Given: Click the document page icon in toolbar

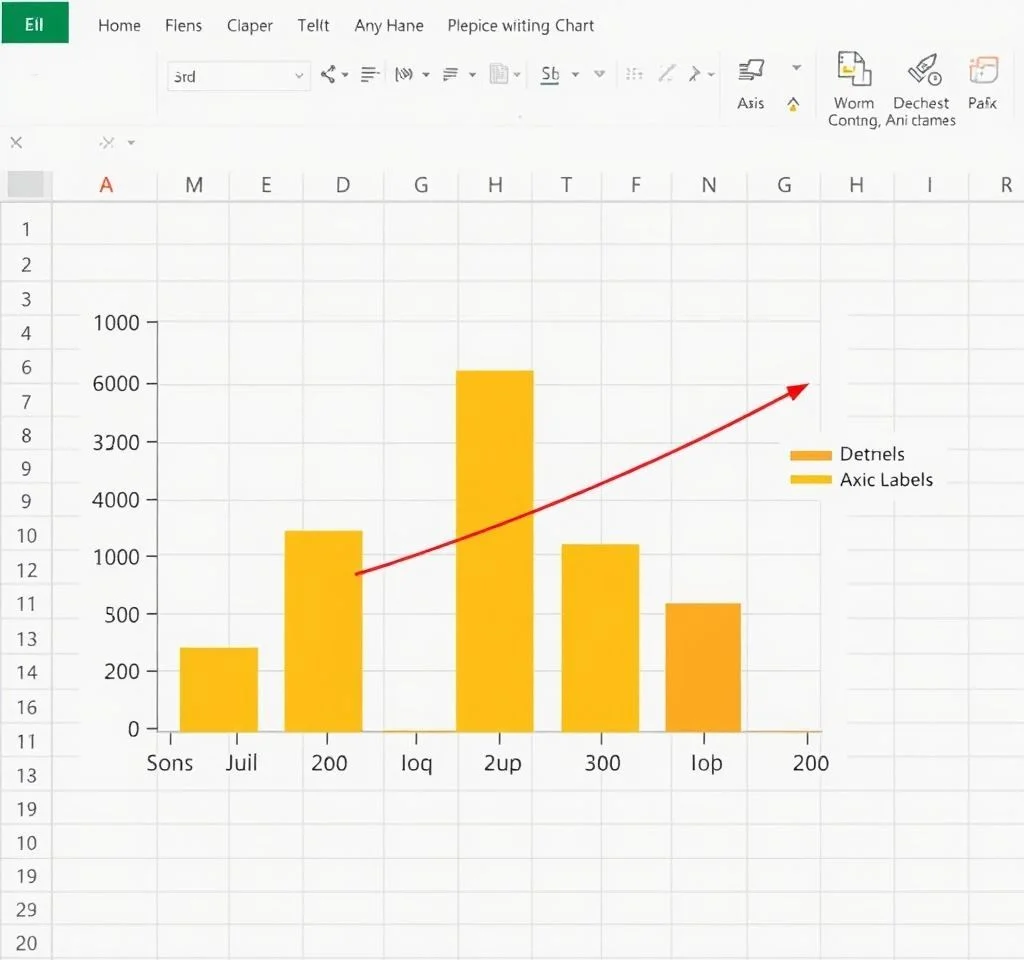Looking at the screenshot, I should (499, 74).
